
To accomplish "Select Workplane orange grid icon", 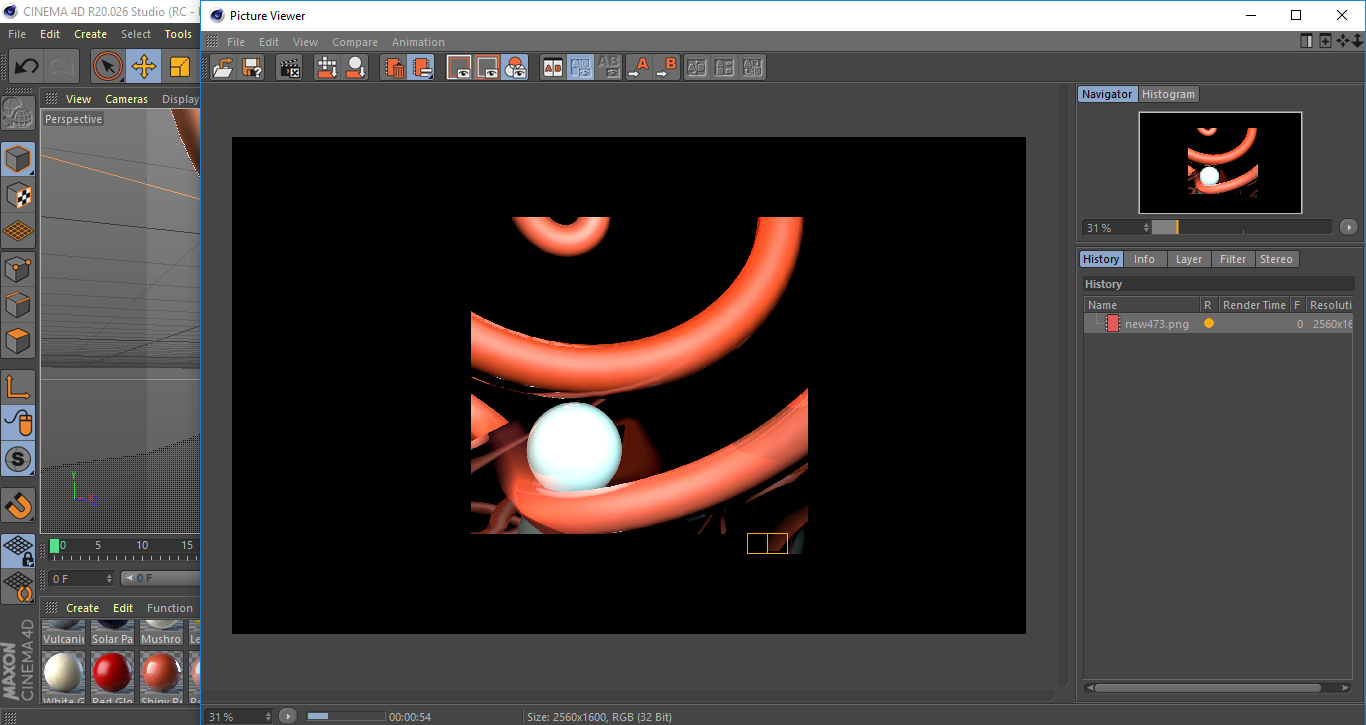I will (x=18, y=232).
